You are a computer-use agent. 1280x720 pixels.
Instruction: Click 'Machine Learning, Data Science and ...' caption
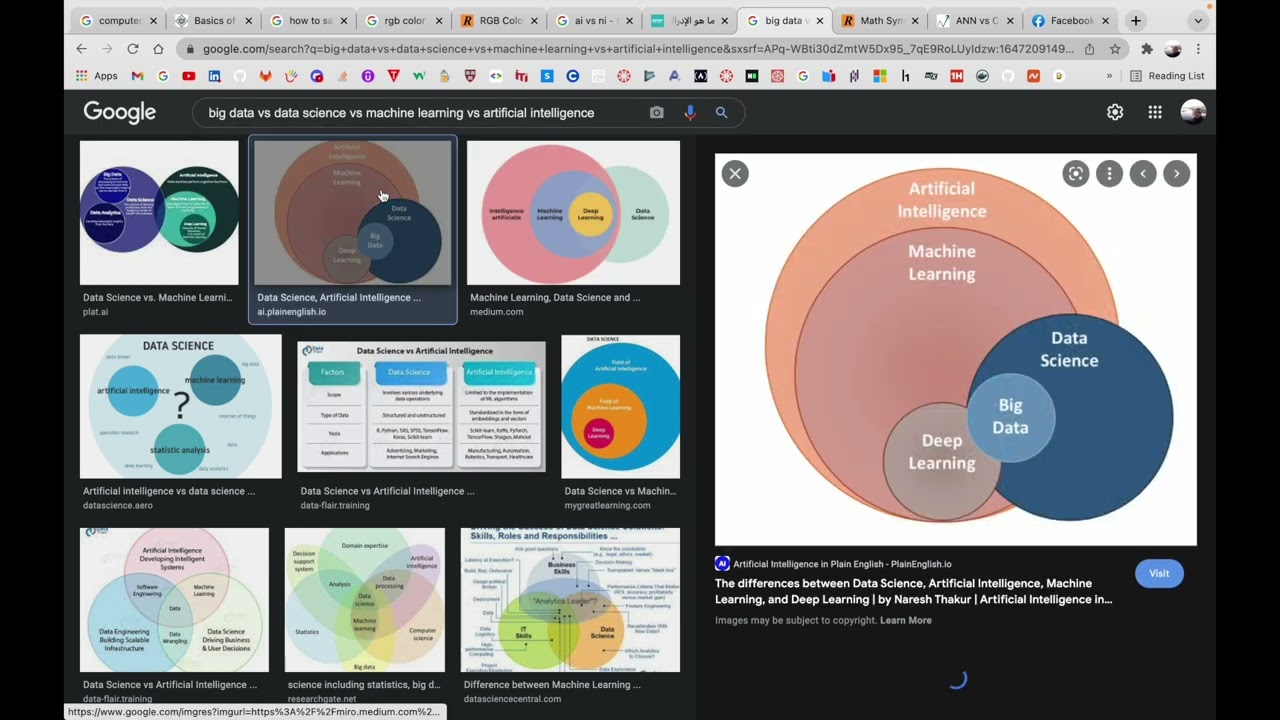pyautogui.click(x=555, y=297)
